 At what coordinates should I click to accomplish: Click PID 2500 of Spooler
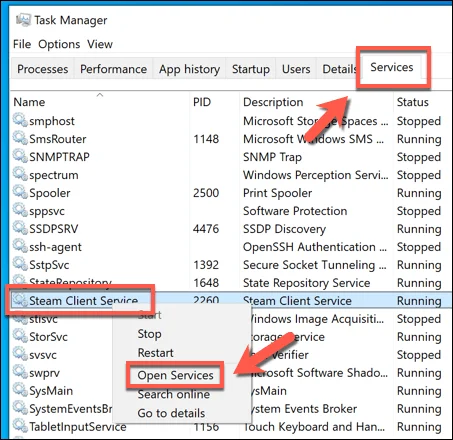206,193
